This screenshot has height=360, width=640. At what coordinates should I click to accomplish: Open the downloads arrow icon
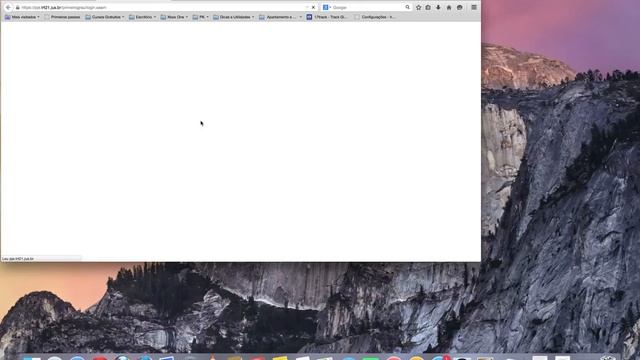pyautogui.click(x=438, y=7)
